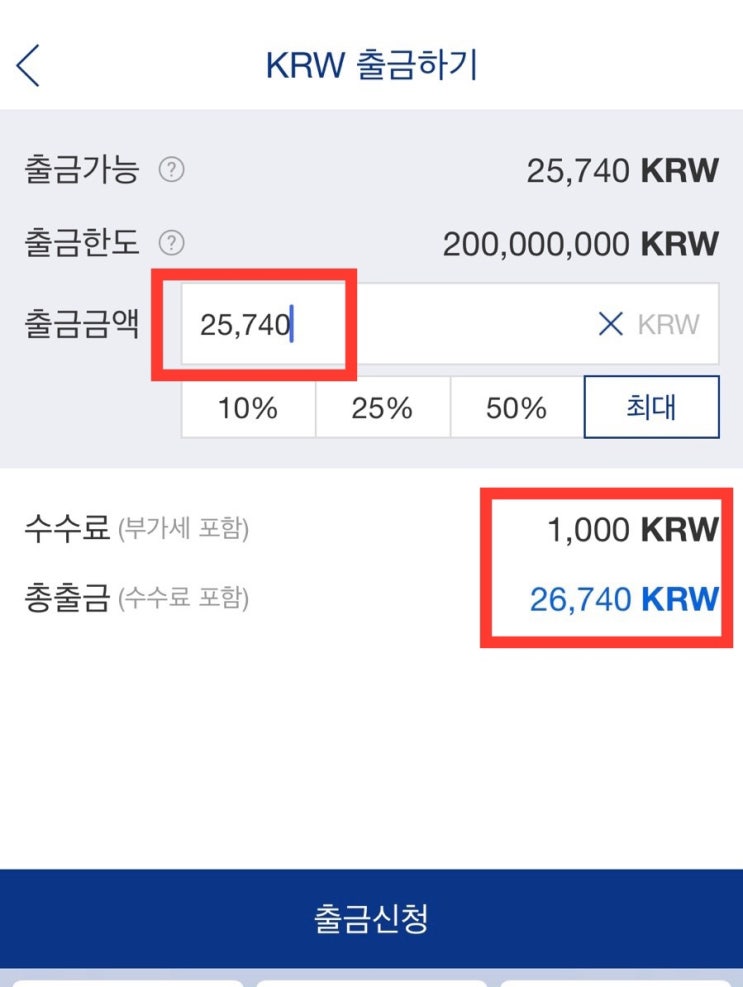Select the 10% amount option
Image resolution: width=743 pixels, height=987 pixels.
click(x=248, y=408)
